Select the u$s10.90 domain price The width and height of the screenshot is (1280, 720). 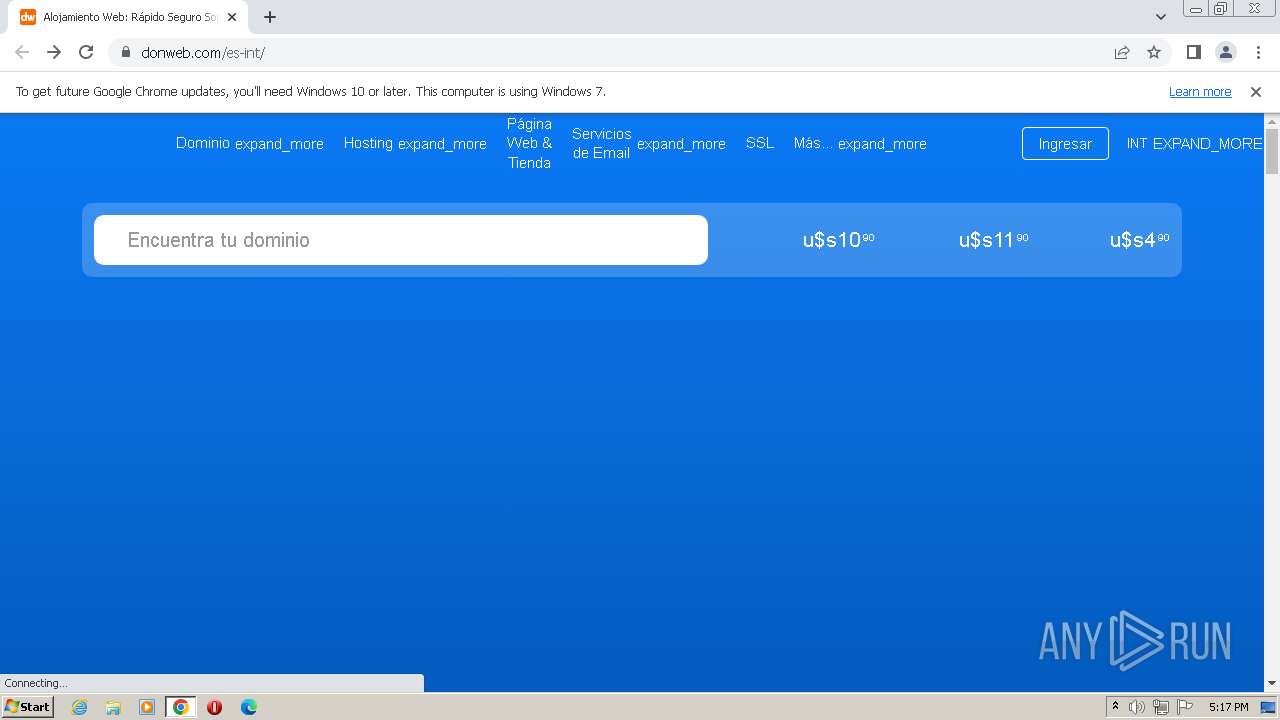[838, 240]
